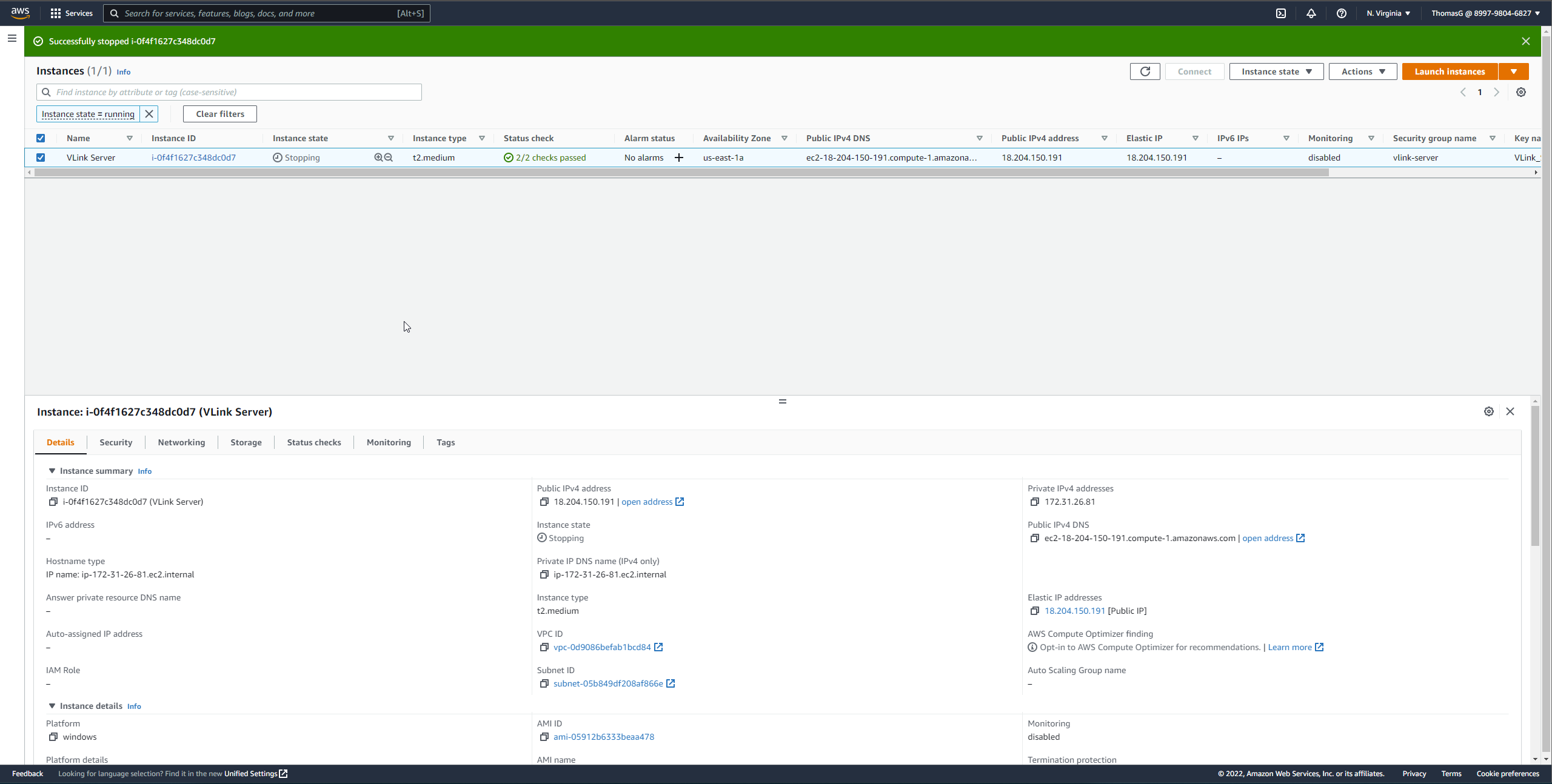
Task: Sort by Instance type column
Action: tap(481, 138)
